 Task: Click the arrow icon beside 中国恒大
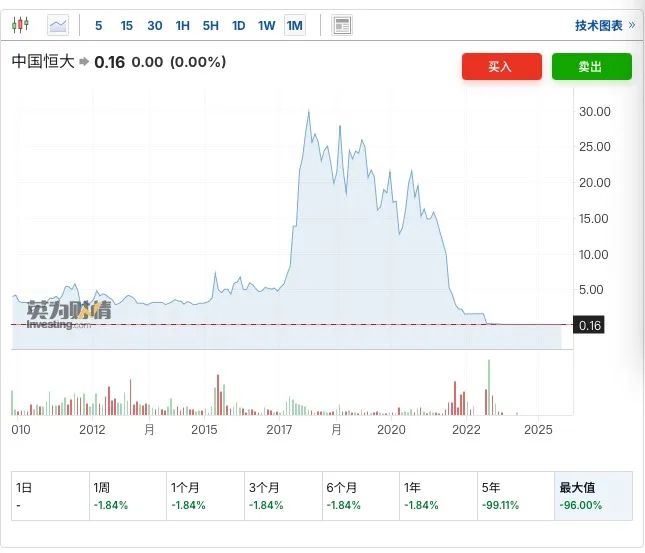pyautogui.click(x=84, y=62)
